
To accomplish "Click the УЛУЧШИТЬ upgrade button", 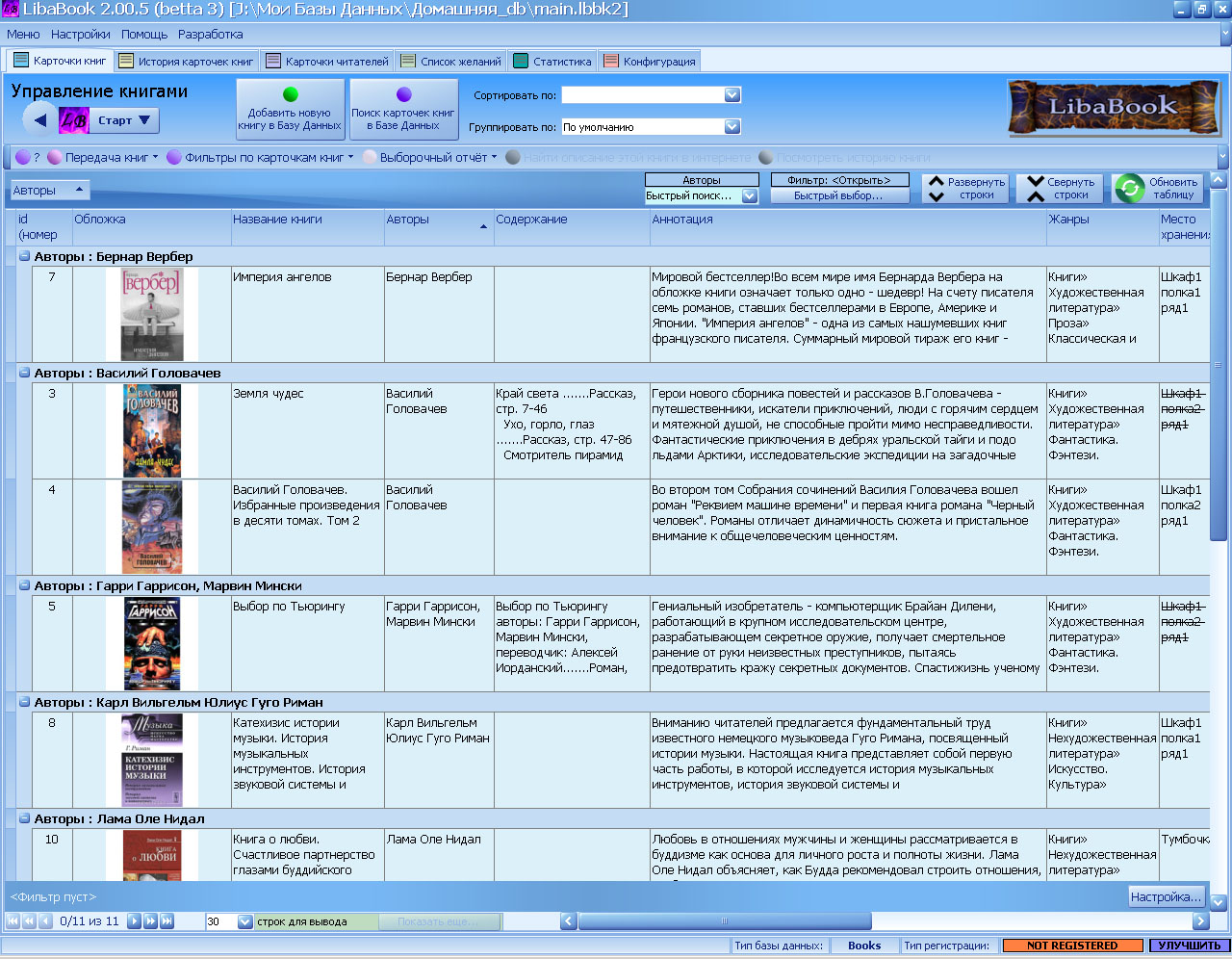I will [1189, 946].
